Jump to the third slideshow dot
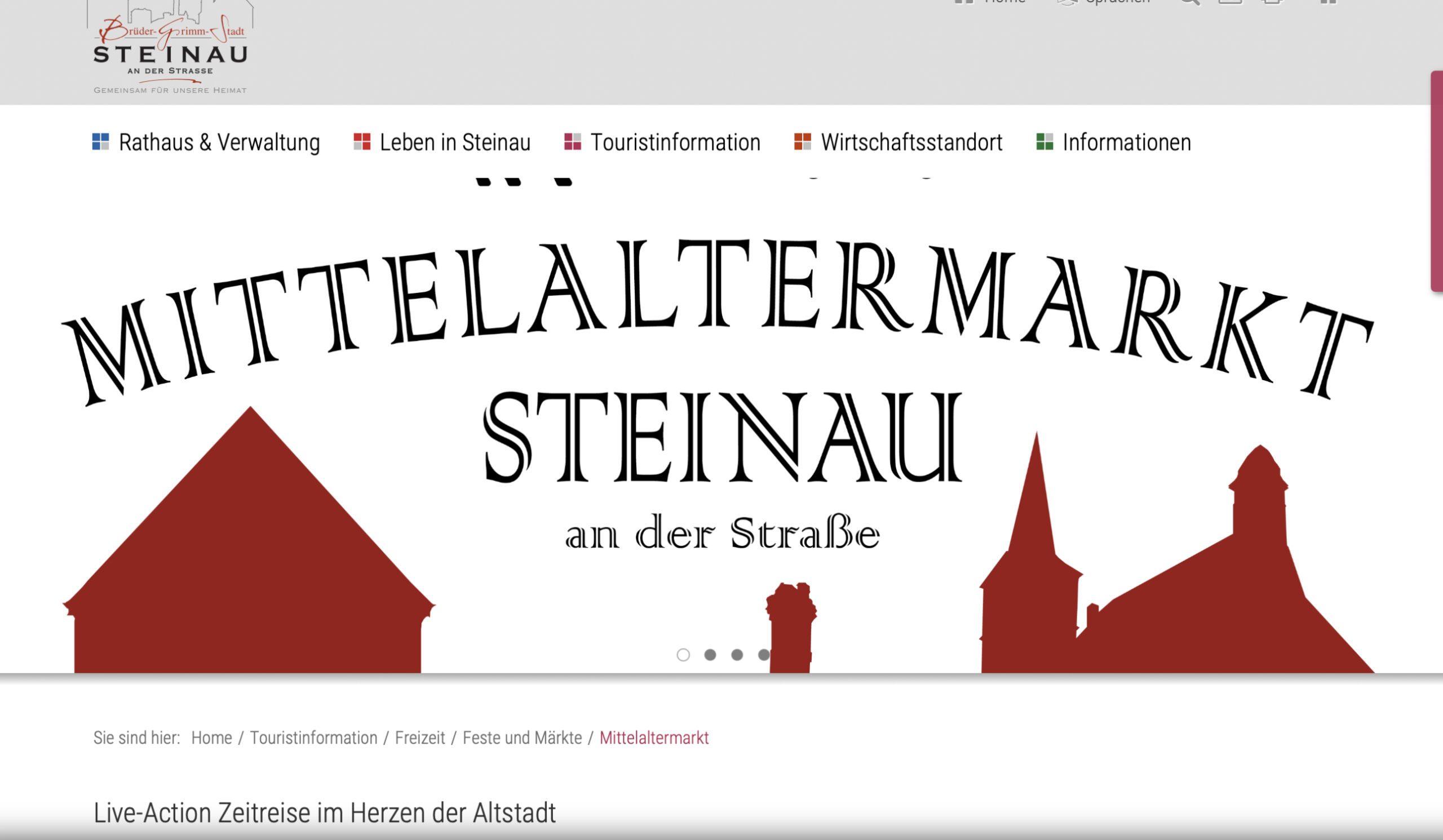The image size is (1443, 840). [737, 655]
